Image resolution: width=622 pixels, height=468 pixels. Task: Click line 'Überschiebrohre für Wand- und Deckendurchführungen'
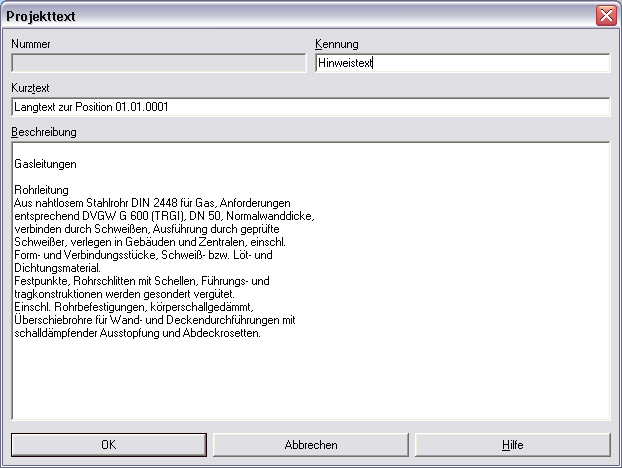pyautogui.click(x=155, y=320)
